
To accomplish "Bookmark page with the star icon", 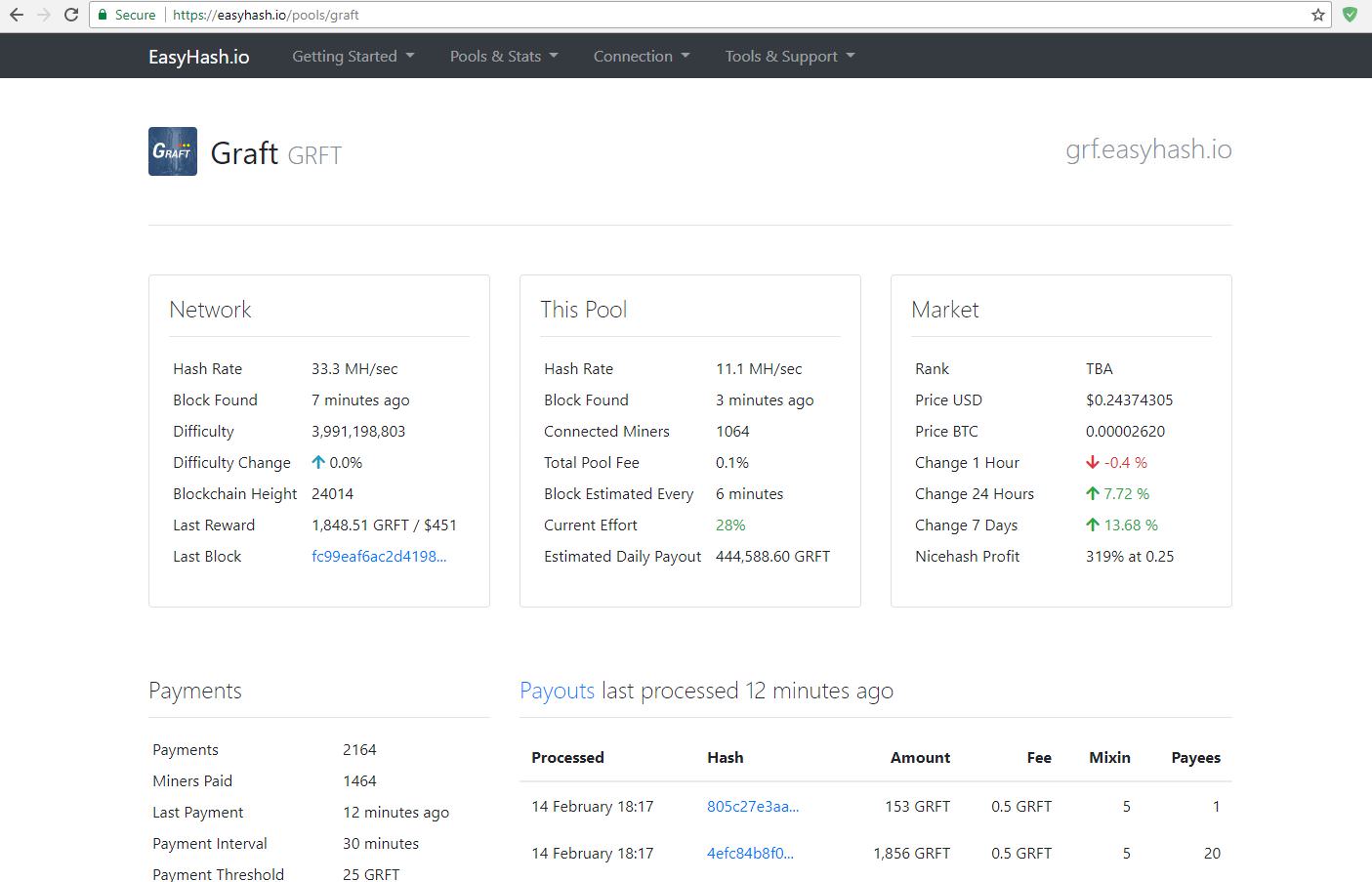I will coord(1318,15).
